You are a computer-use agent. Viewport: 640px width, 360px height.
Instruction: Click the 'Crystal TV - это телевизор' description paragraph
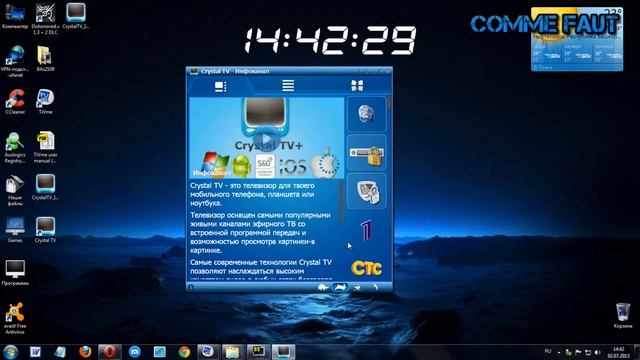coord(252,194)
